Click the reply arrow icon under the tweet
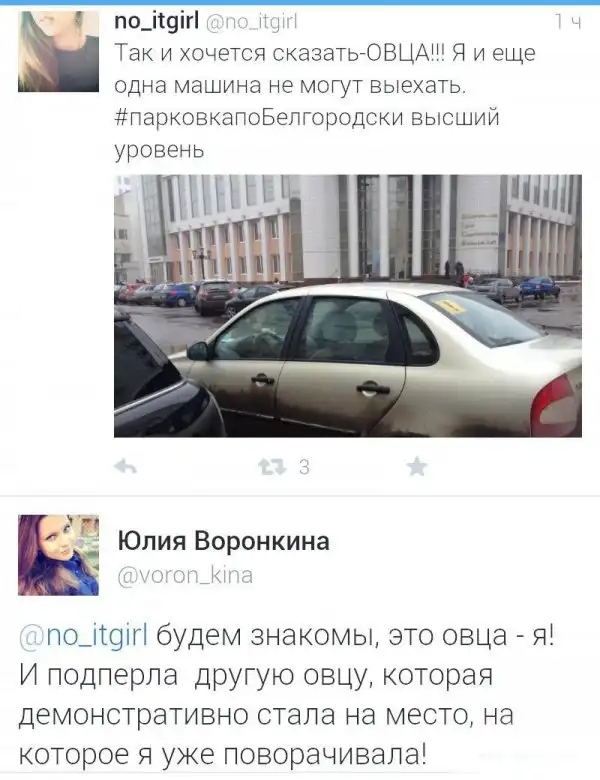600x780 pixels. coord(125,467)
